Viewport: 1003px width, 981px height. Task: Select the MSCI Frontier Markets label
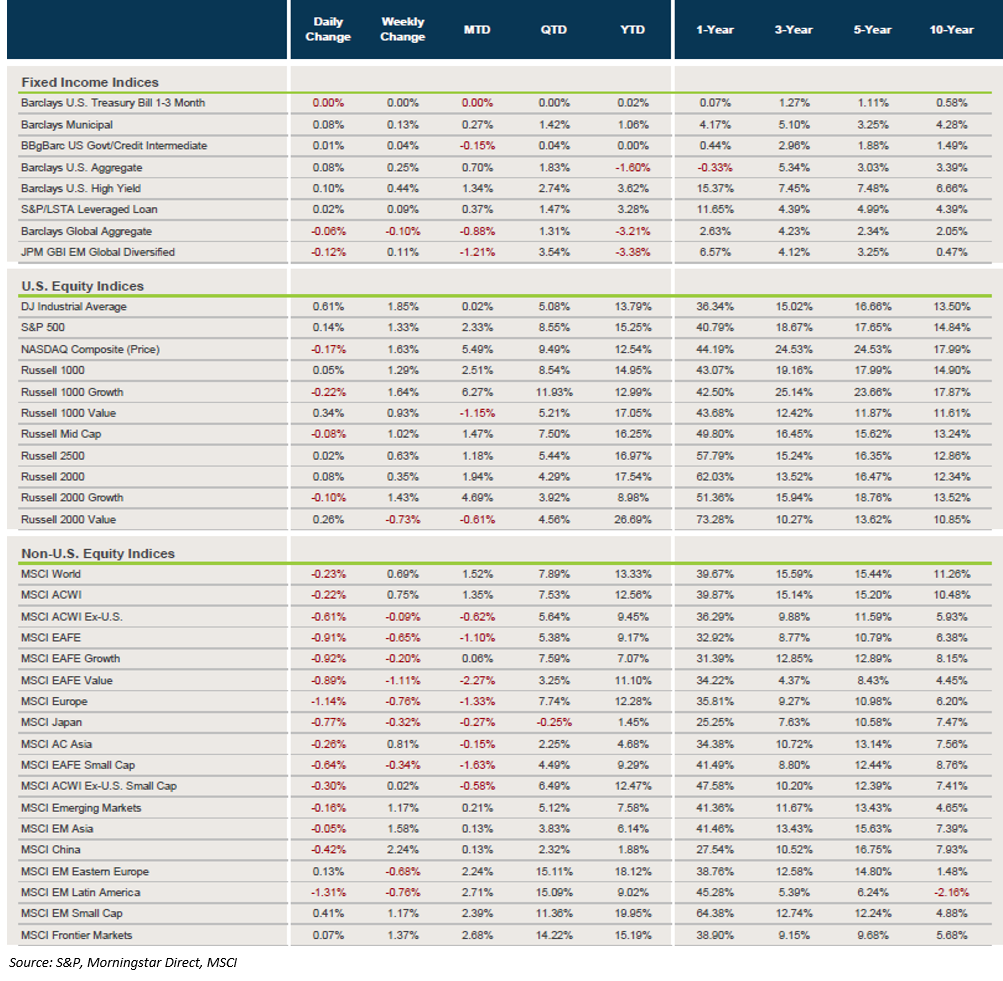76,936
